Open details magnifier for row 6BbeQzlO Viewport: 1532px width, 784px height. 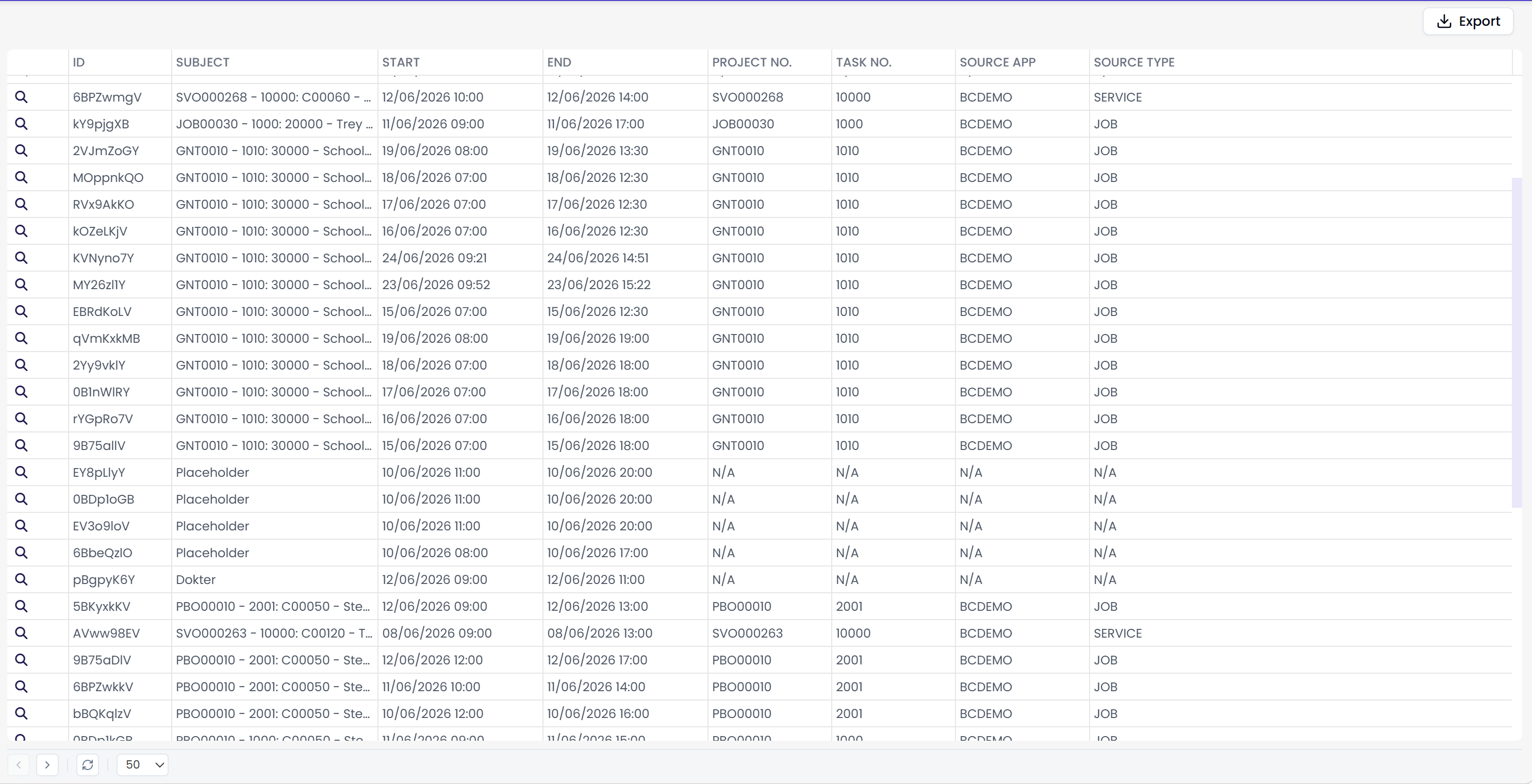click(x=21, y=552)
